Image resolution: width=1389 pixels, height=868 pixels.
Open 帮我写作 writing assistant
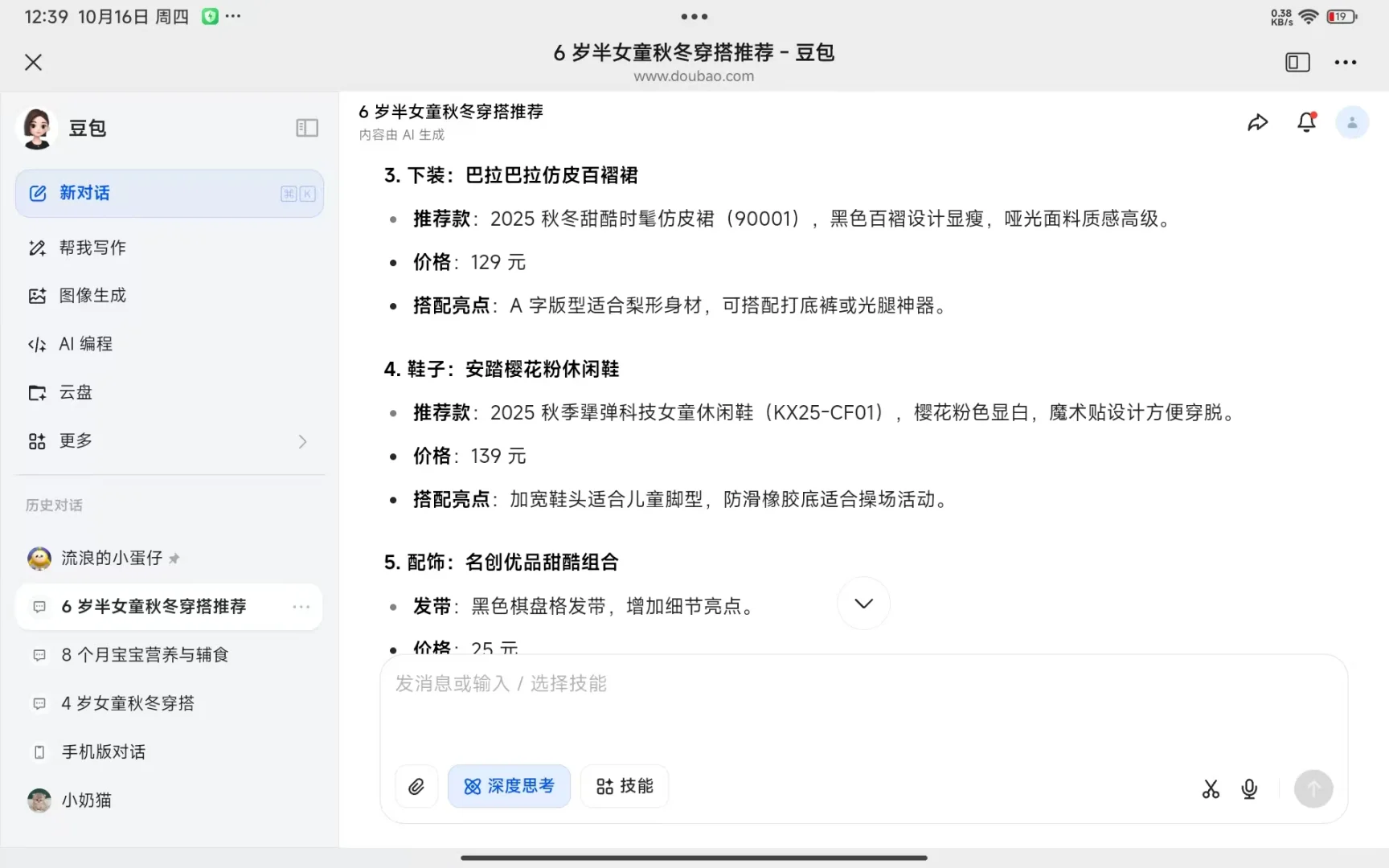(170, 248)
